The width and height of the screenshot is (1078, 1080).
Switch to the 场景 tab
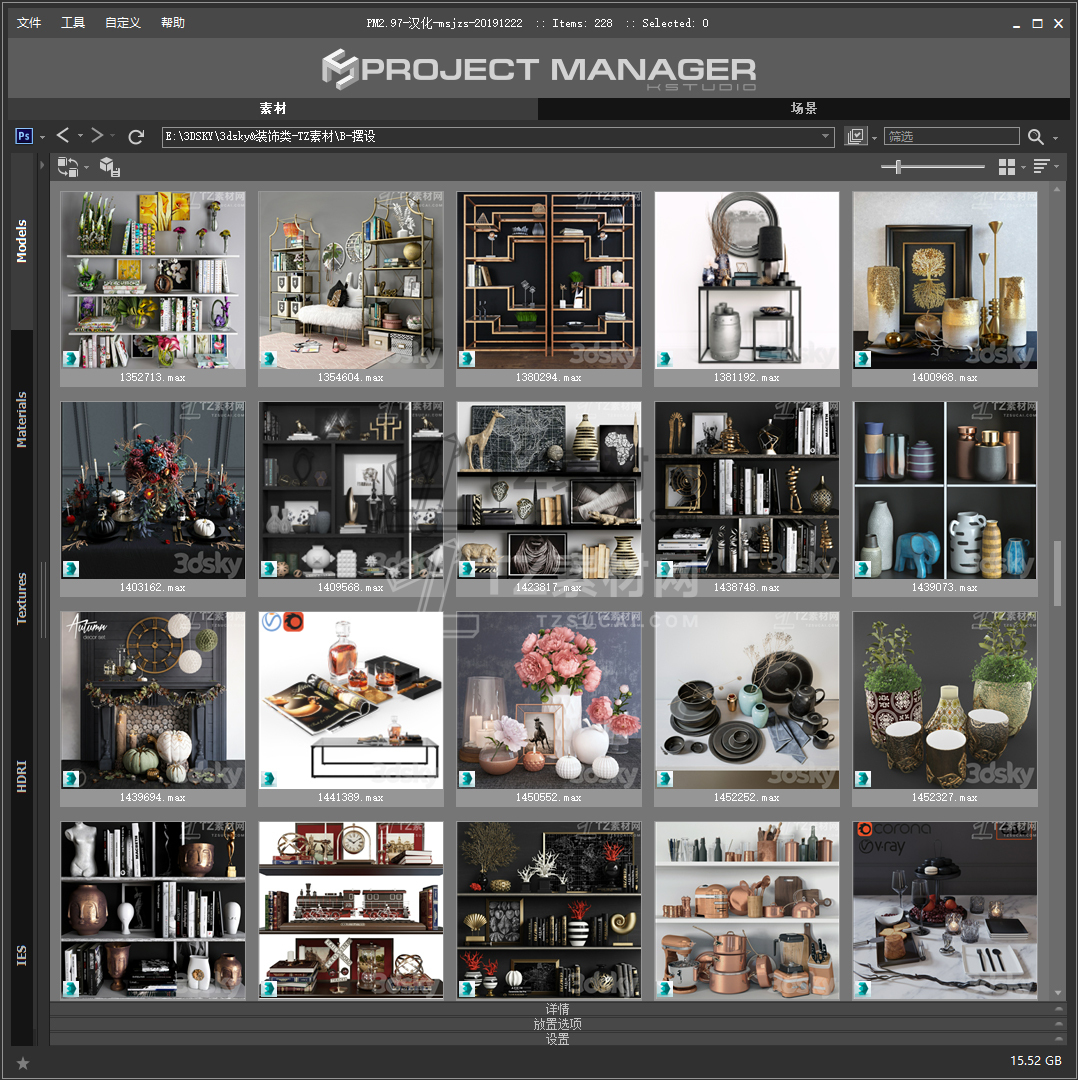point(803,108)
